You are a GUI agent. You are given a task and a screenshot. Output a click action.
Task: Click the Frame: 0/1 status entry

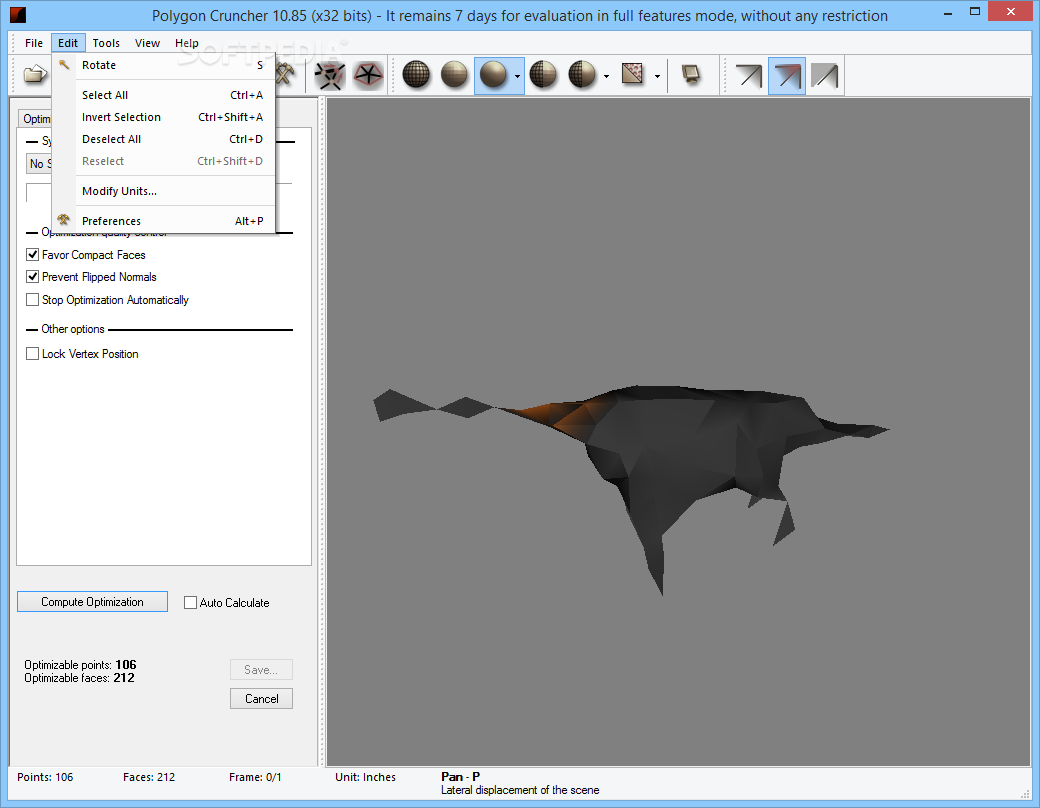255,777
